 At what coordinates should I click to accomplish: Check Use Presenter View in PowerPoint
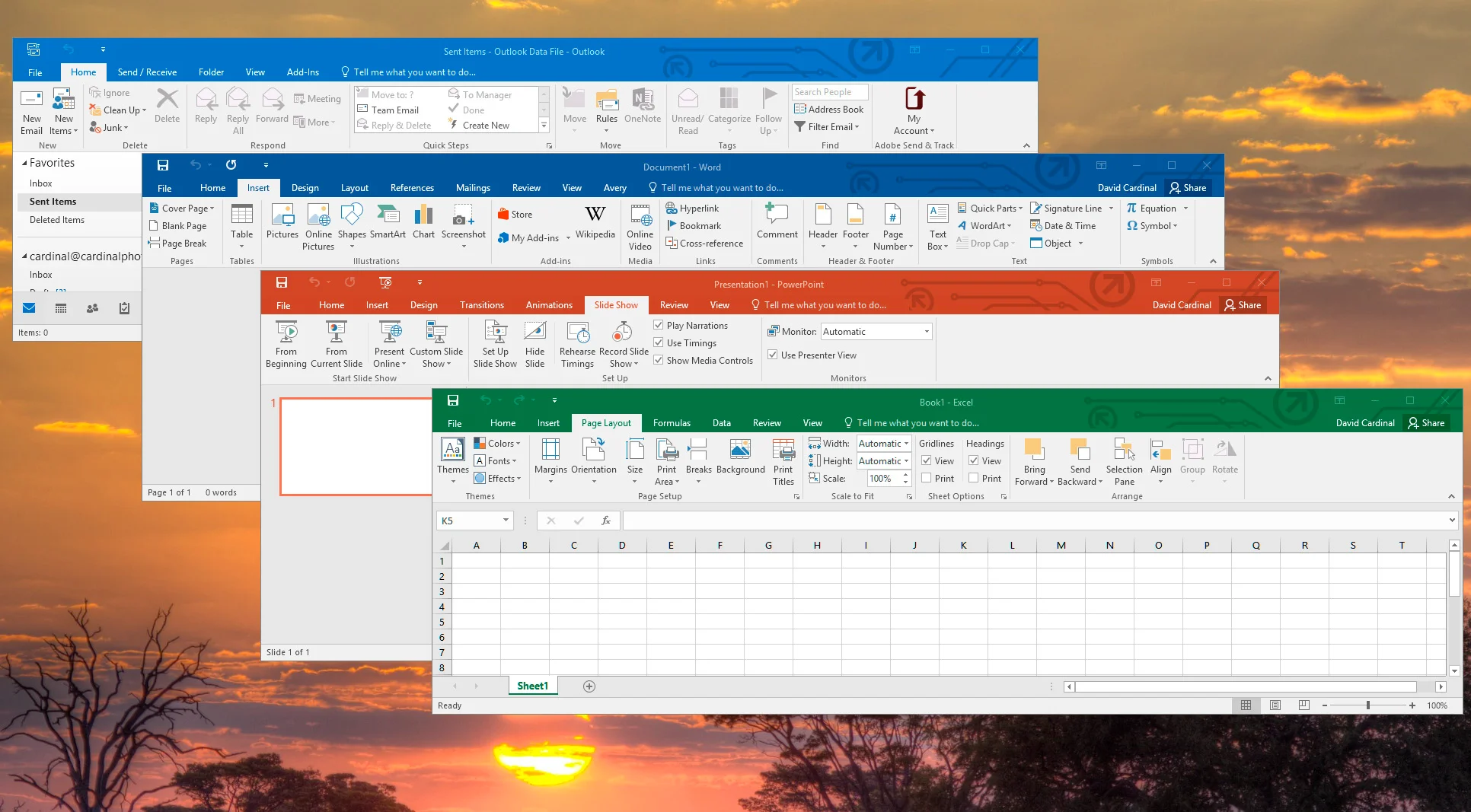772,355
